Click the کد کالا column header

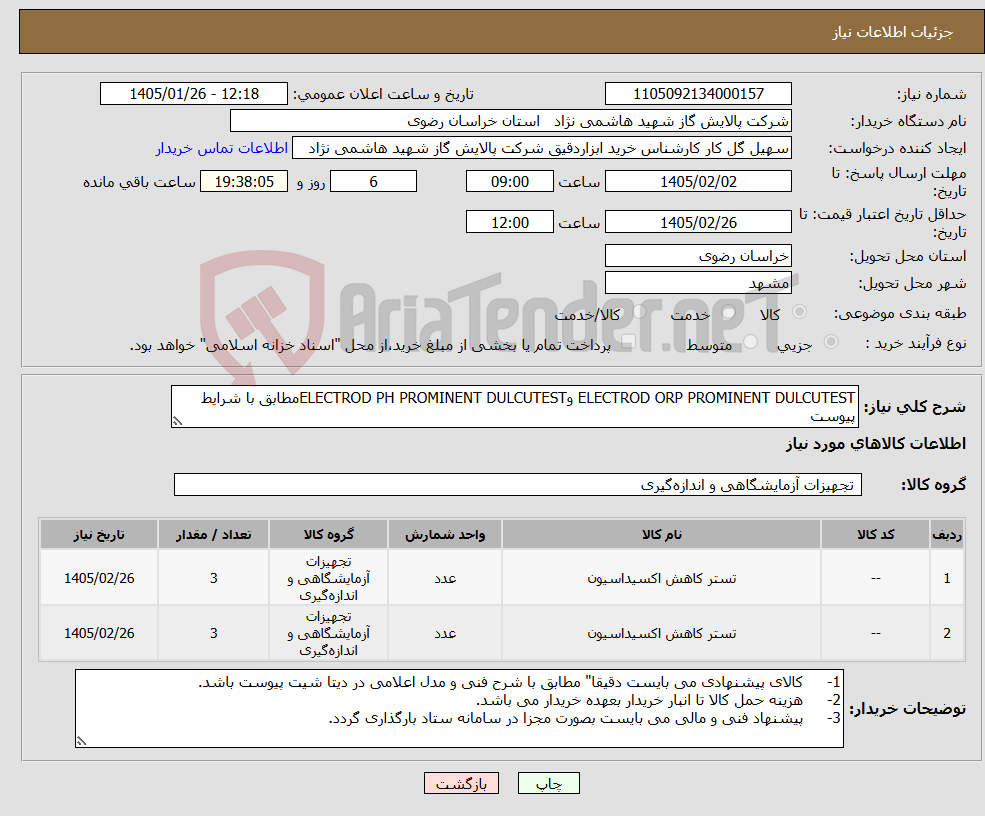(x=876, y=535)
